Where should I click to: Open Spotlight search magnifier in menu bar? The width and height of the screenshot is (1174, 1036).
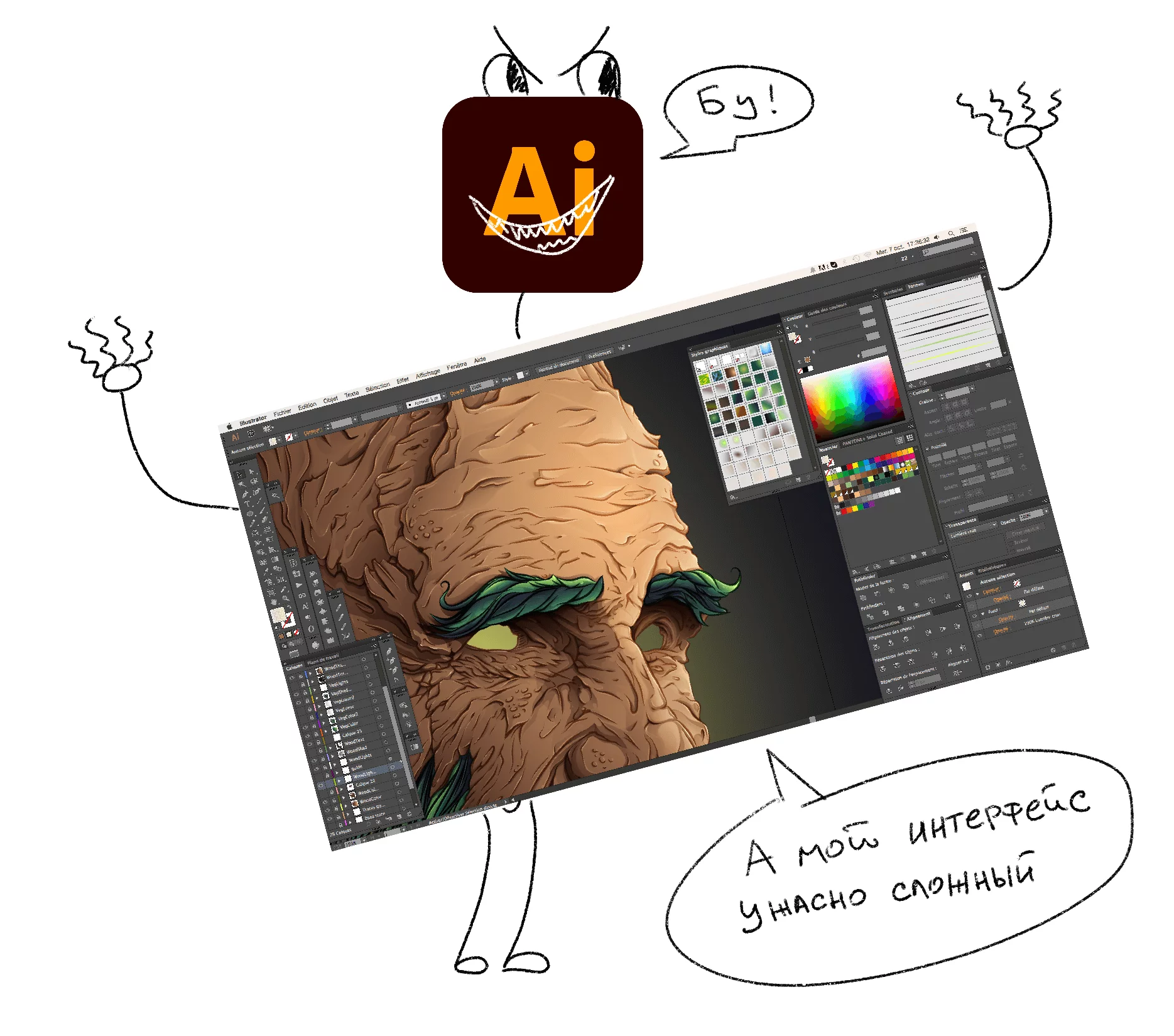click(x=951, y=234)
